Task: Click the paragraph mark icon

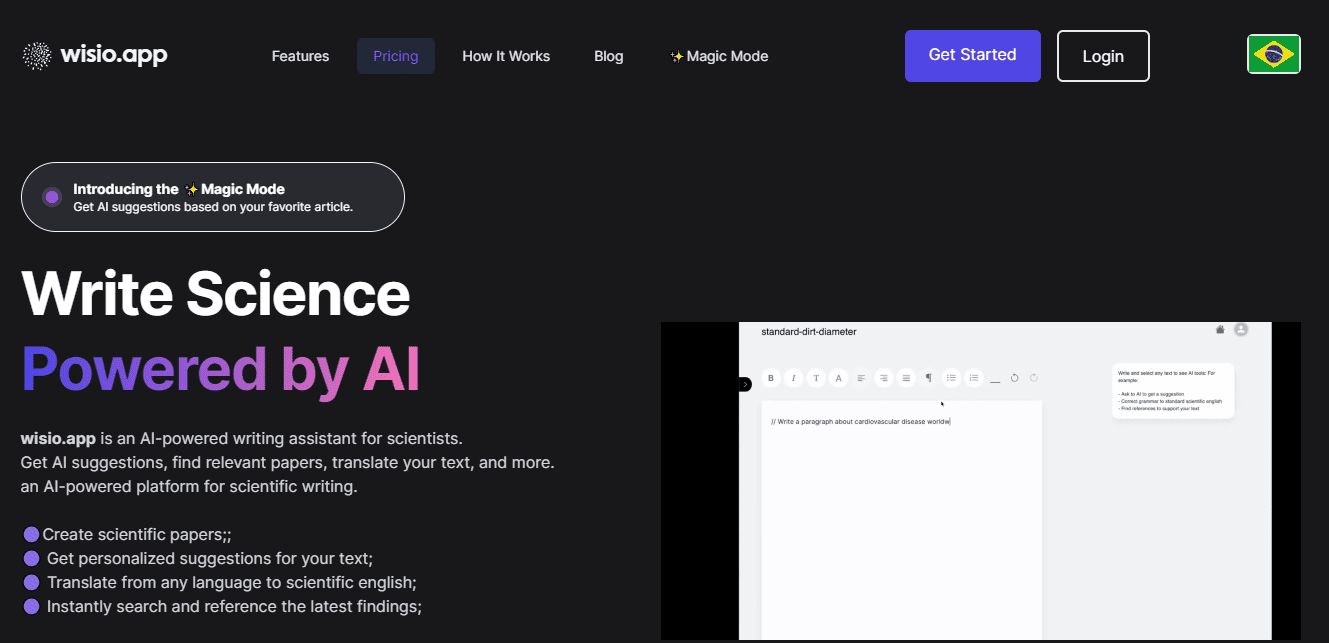Action: (x=928, y=378)
